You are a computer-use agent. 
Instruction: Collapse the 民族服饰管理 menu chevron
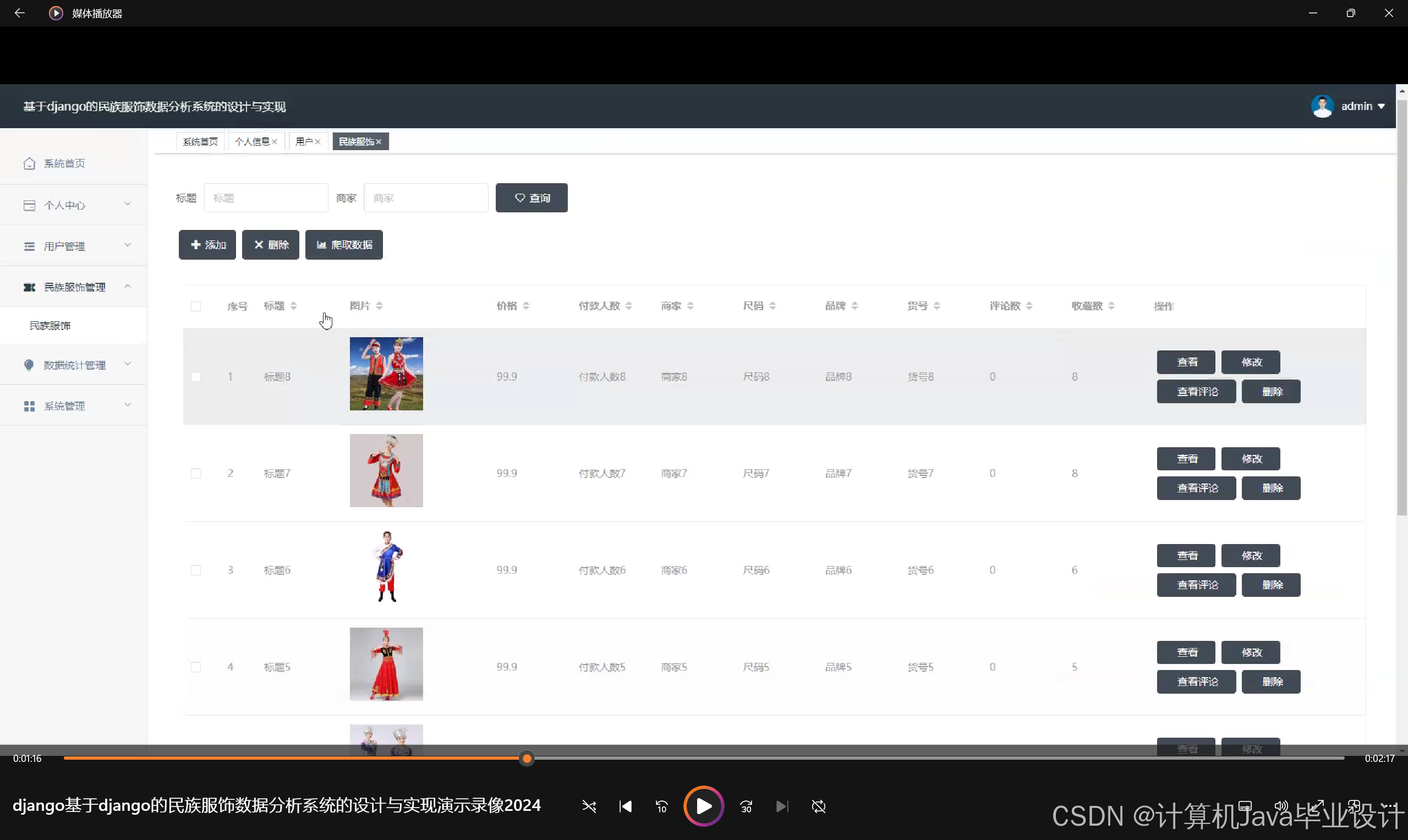pyautogui.click(x=128, y=286)
